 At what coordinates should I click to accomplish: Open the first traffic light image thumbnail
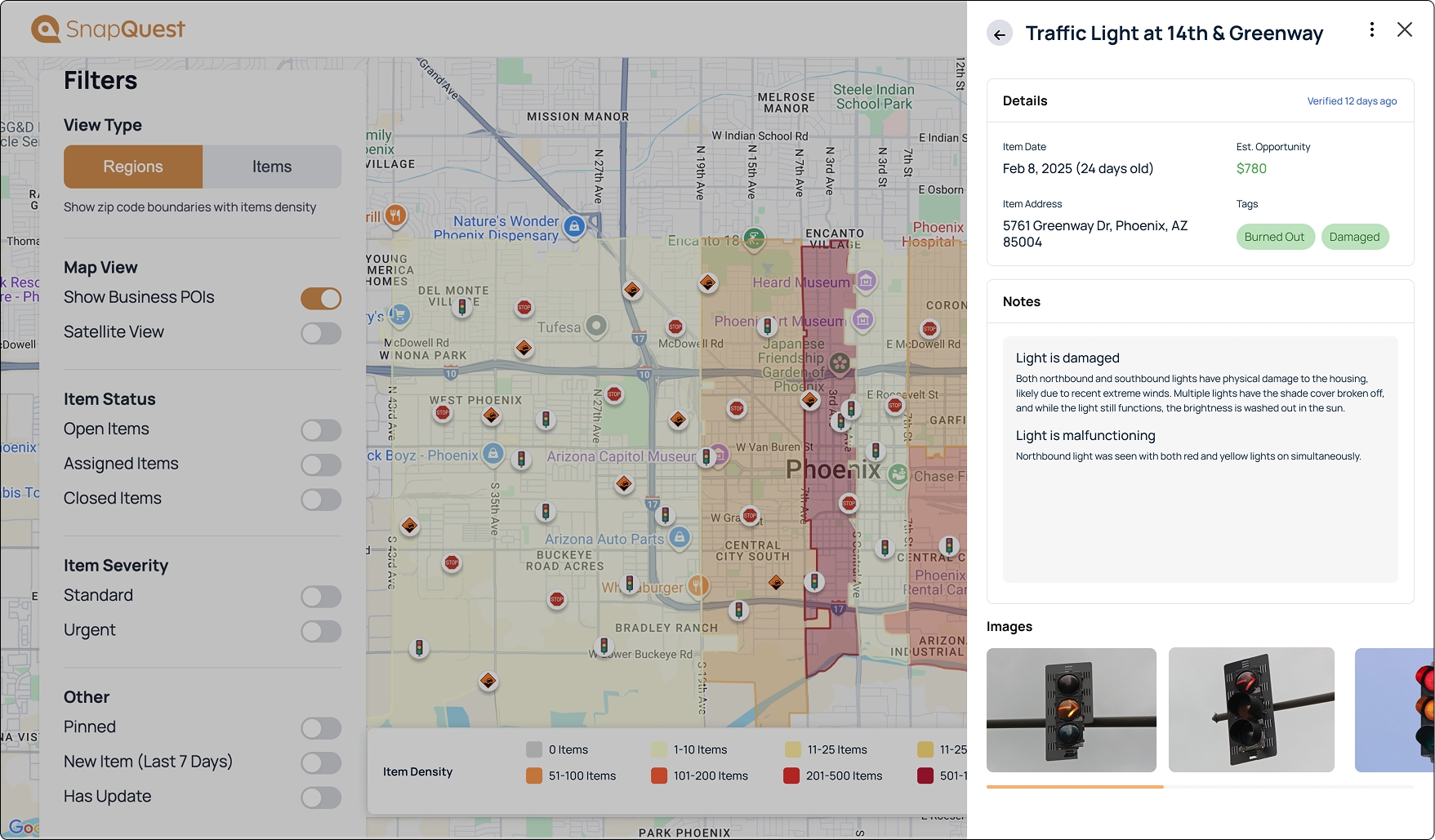(1071, 710)
